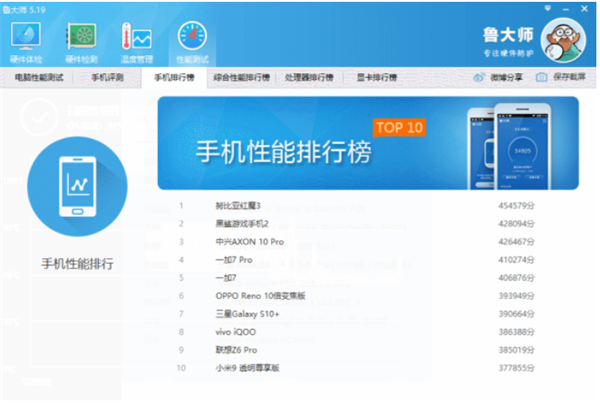
Task: Click 手机性能排行 label
Action: click(77, 264)
